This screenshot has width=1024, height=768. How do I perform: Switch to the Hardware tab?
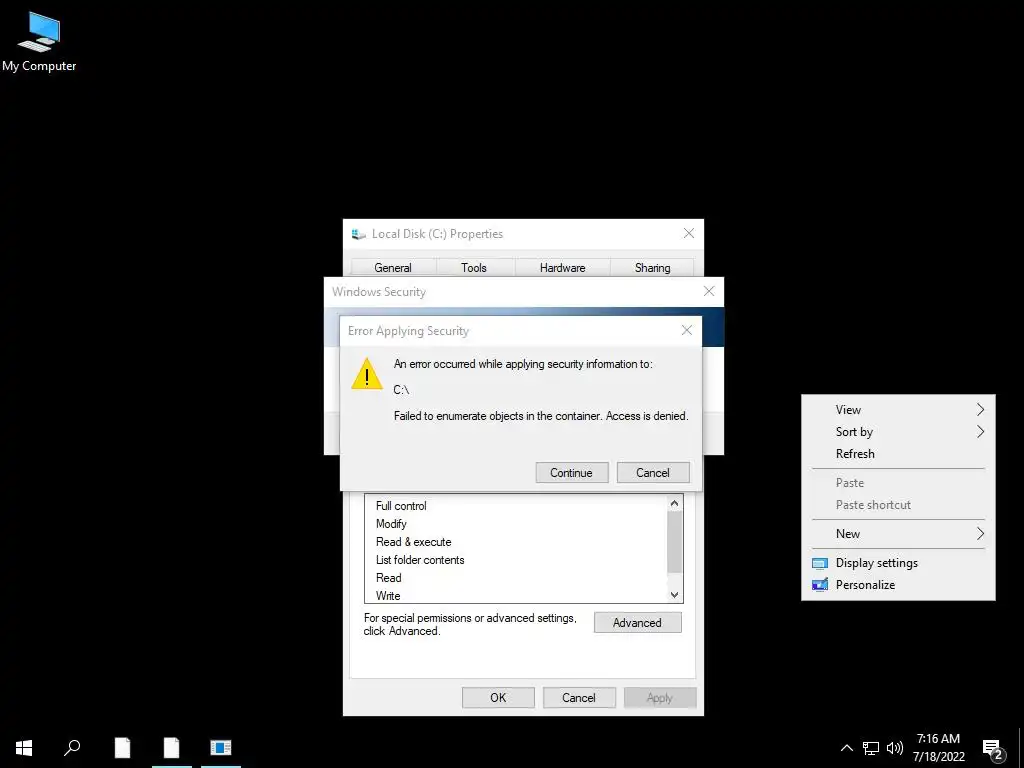pos(562,268)
